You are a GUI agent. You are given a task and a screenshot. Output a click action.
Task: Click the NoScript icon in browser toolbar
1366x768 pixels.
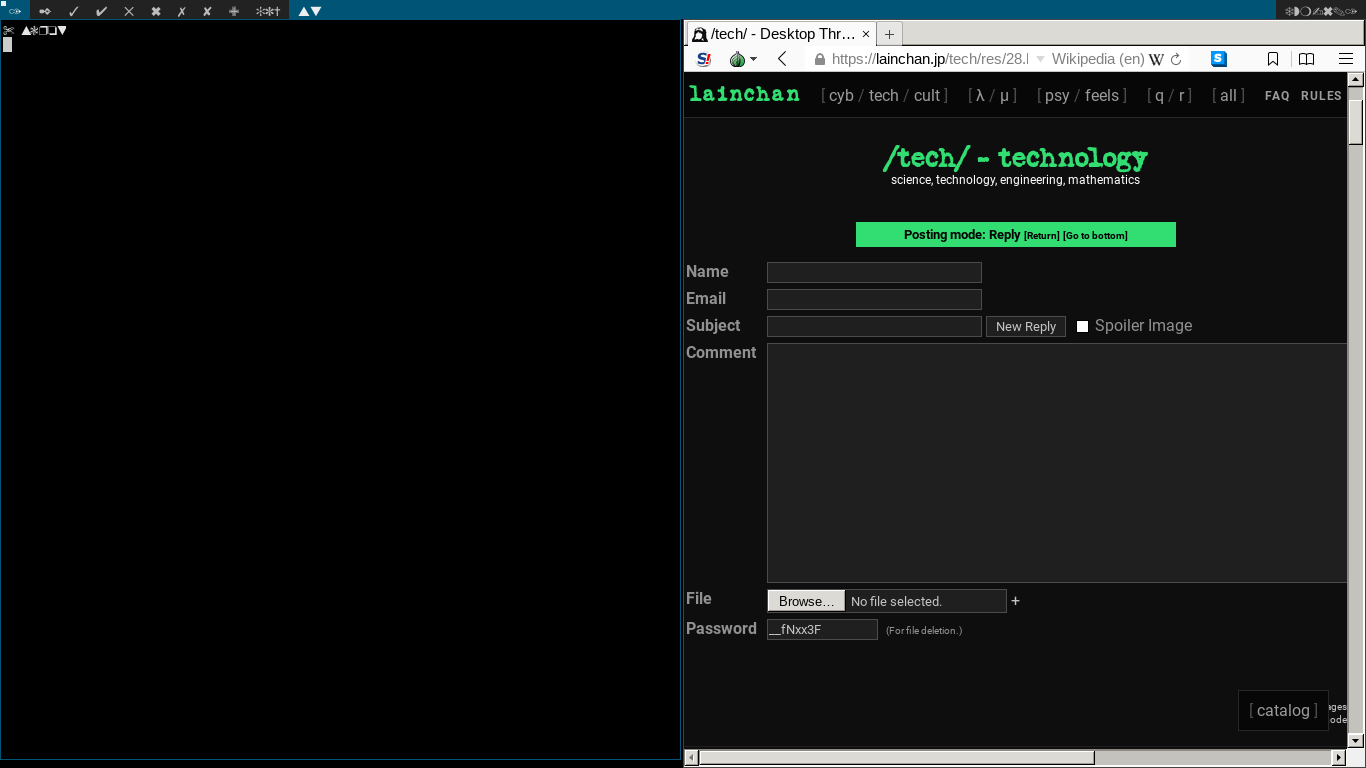[704, 59]
